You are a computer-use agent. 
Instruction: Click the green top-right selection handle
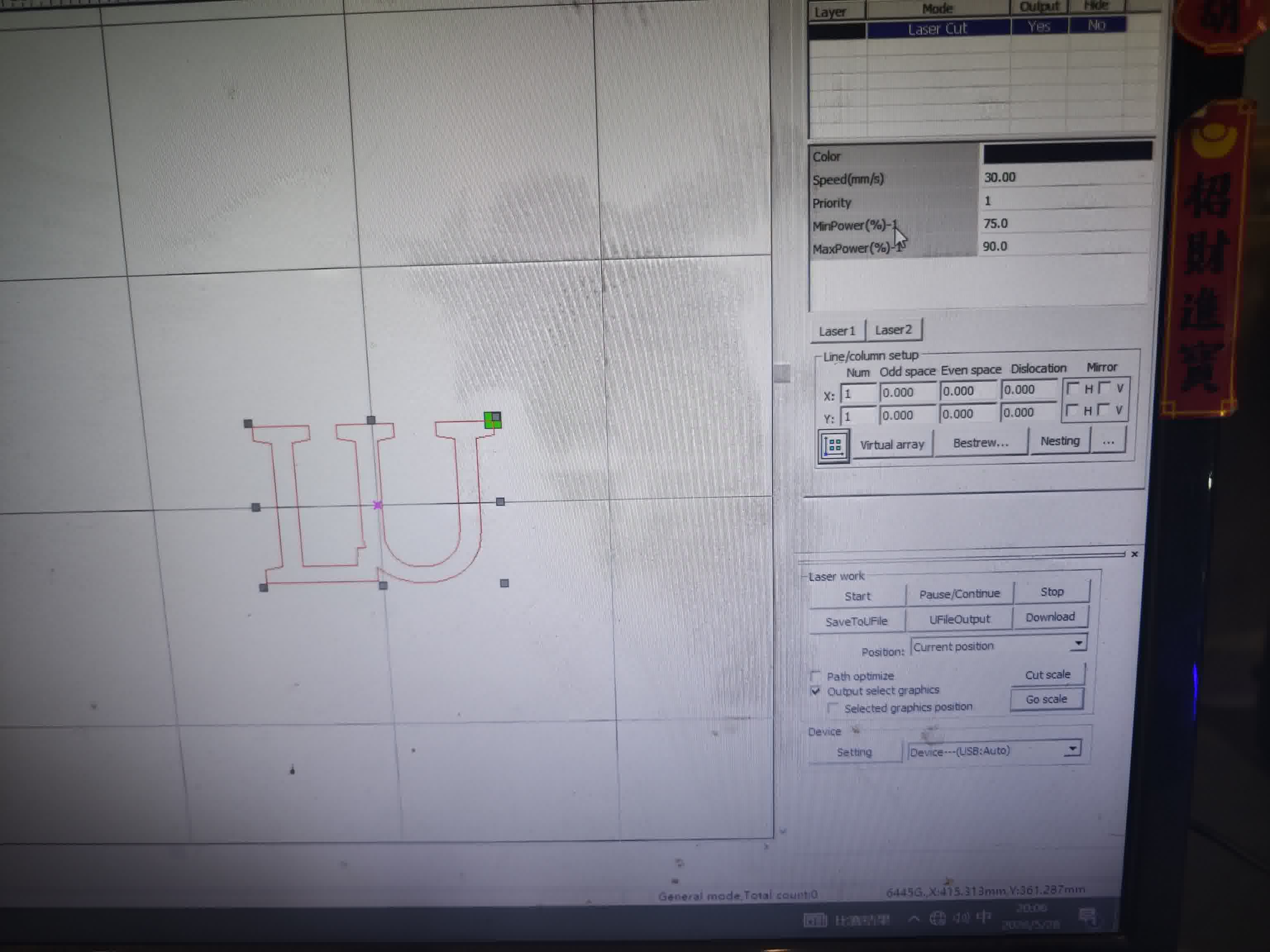tap(493, 420)
